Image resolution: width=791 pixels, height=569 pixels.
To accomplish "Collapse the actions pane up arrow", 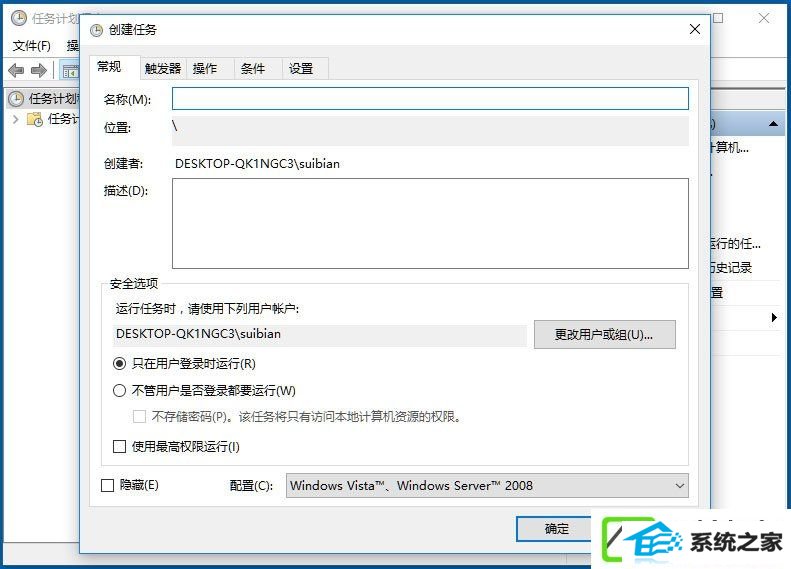I will (773, 124).
